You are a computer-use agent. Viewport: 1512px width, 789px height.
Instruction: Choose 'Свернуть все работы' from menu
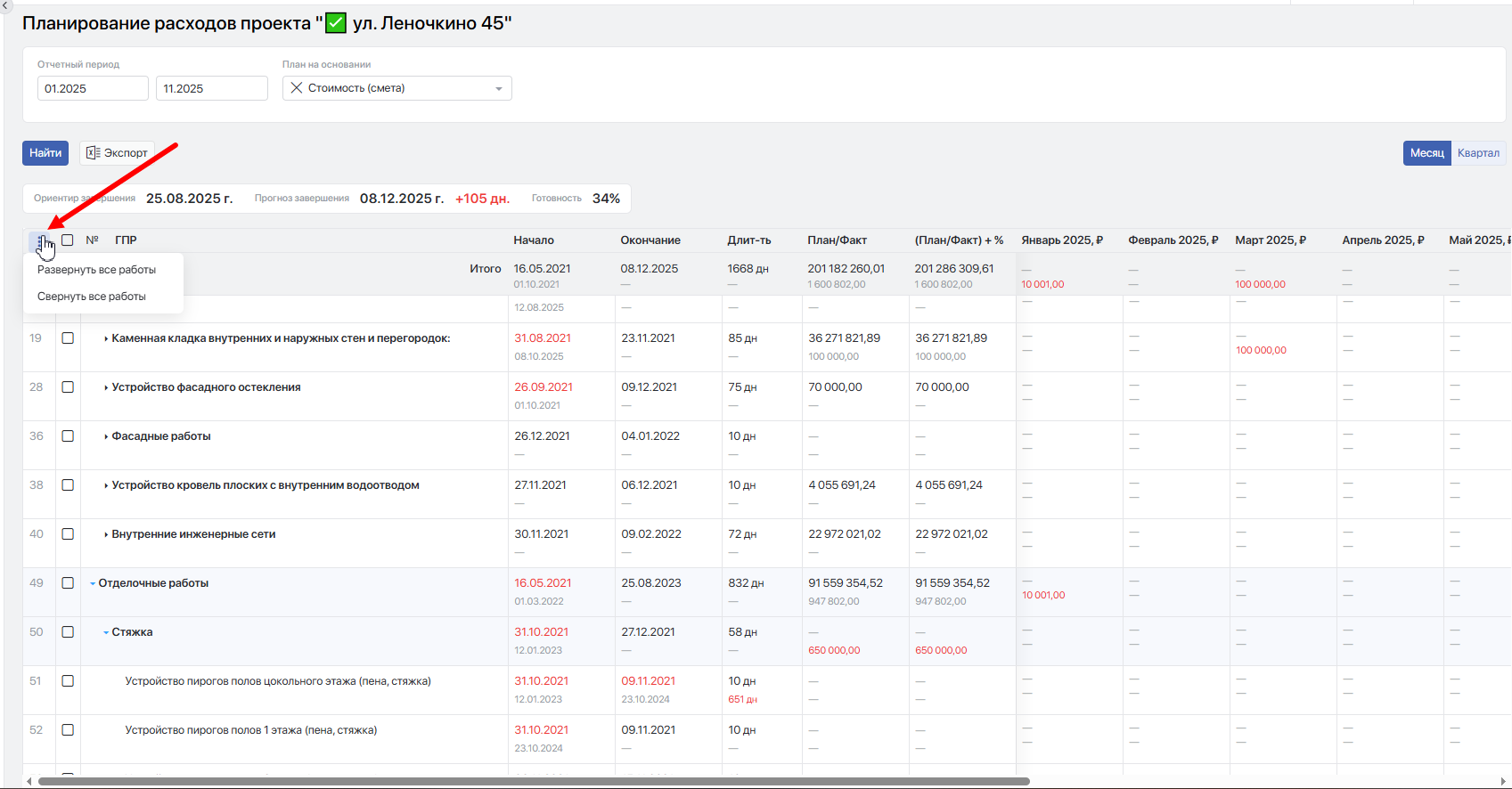[92, 297]
